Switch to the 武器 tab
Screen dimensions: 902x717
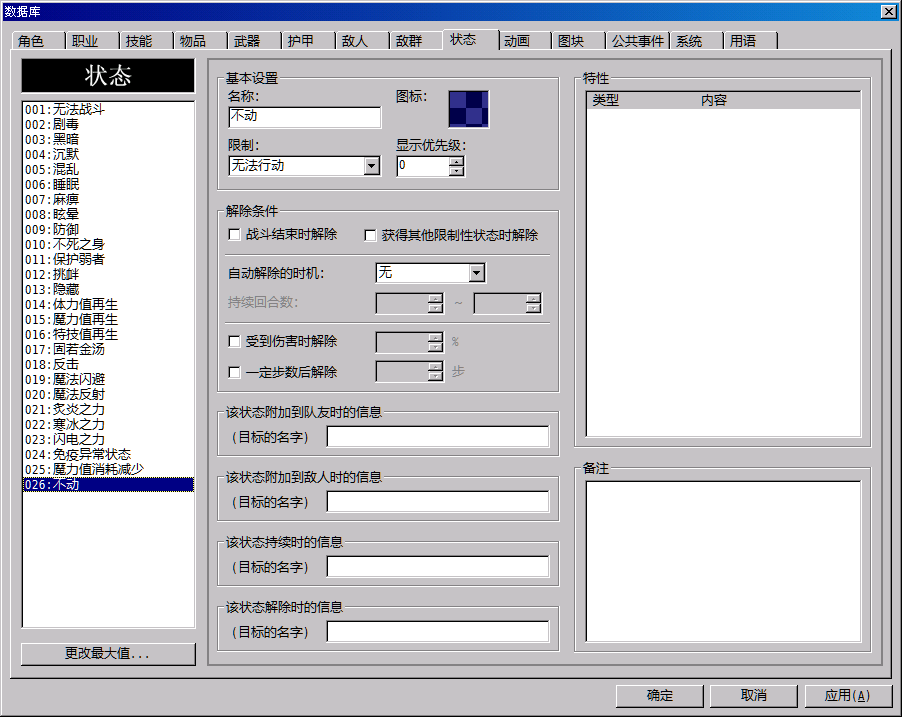tap(254, 41)
